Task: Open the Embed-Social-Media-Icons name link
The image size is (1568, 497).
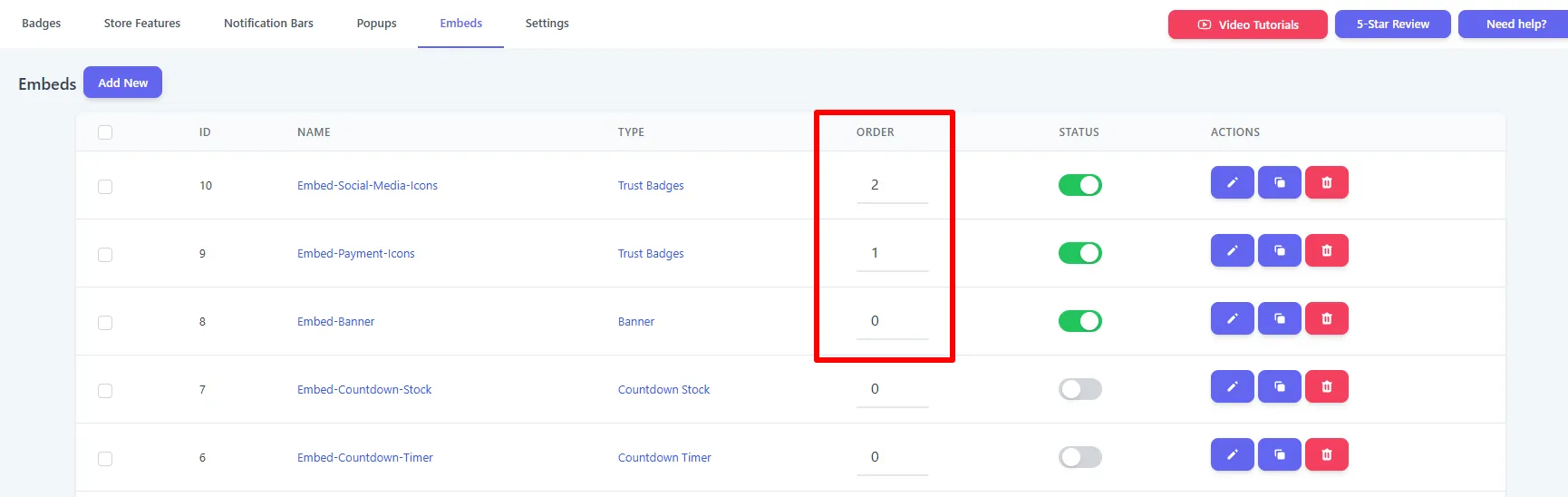Action: click(x=367, y=186)
